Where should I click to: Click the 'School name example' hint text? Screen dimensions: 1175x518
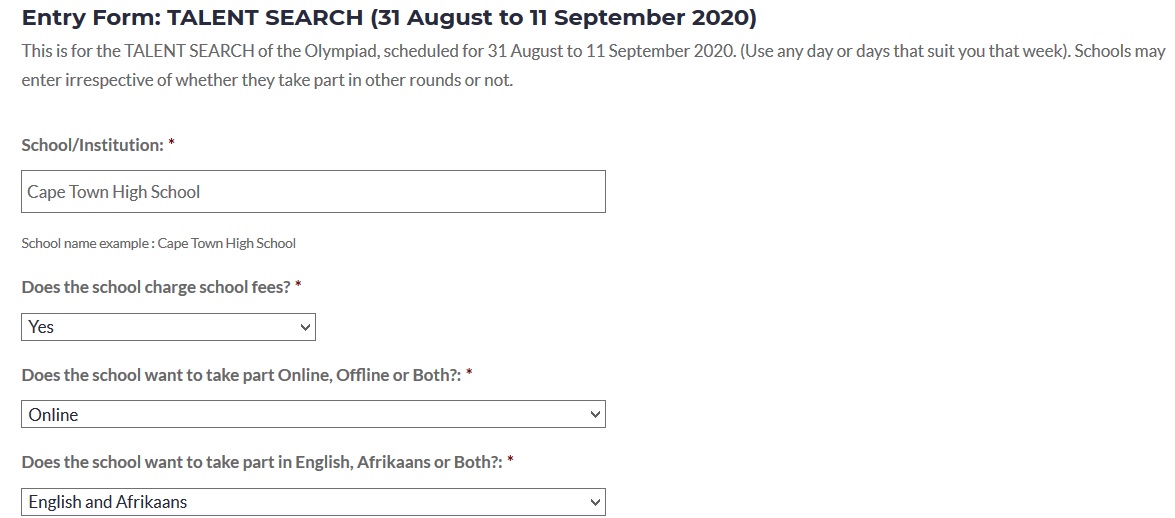coord(158,243)
